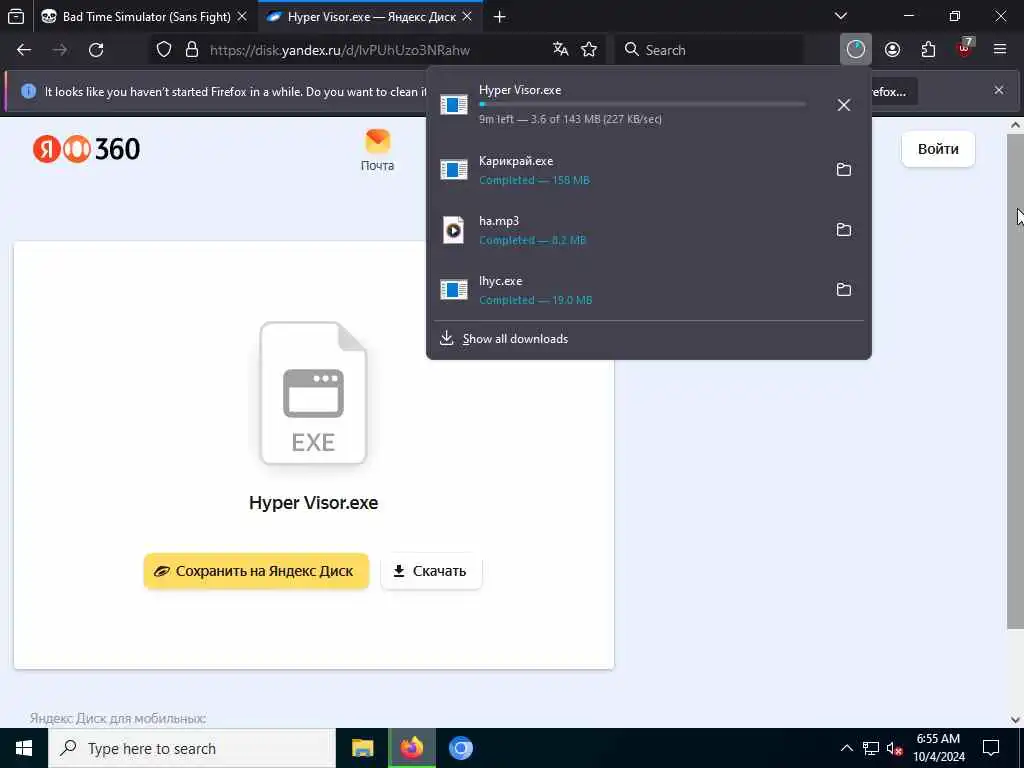
Task: Click Show all downloads
Action: 648,338
